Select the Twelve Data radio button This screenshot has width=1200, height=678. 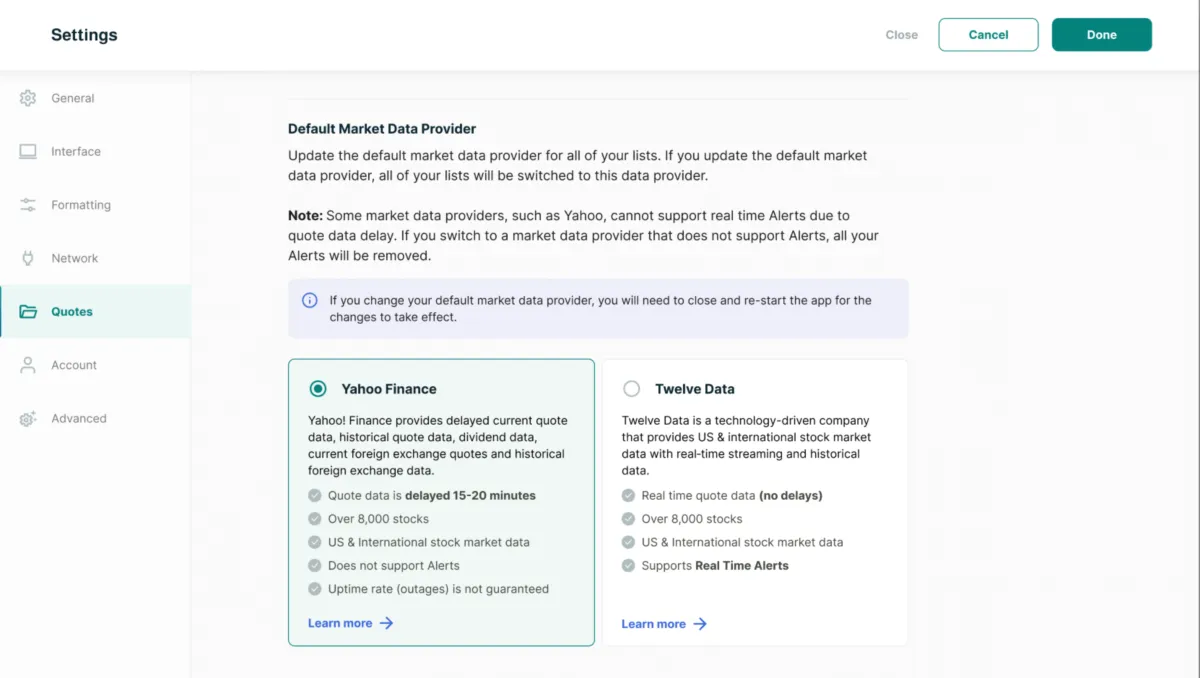coord(632,389)
